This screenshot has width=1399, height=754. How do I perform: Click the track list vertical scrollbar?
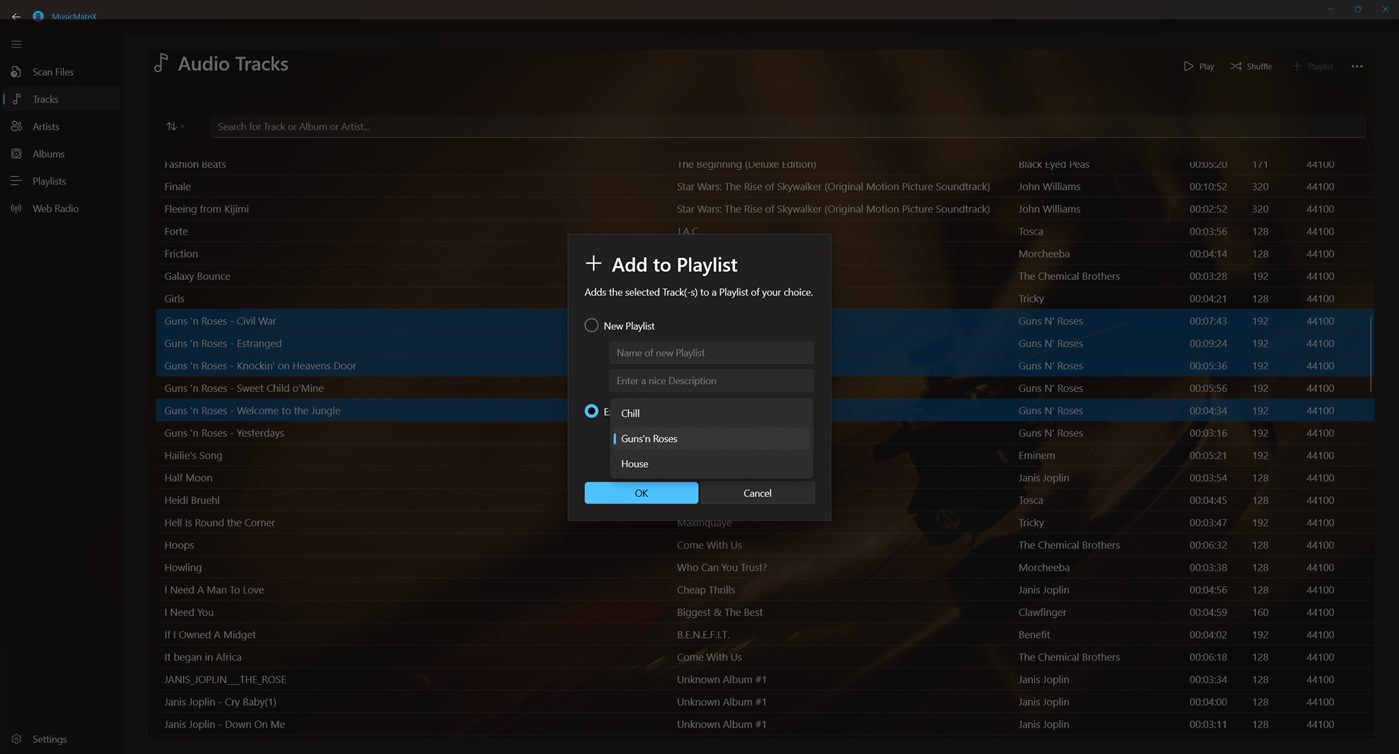tap(1371, 355)
